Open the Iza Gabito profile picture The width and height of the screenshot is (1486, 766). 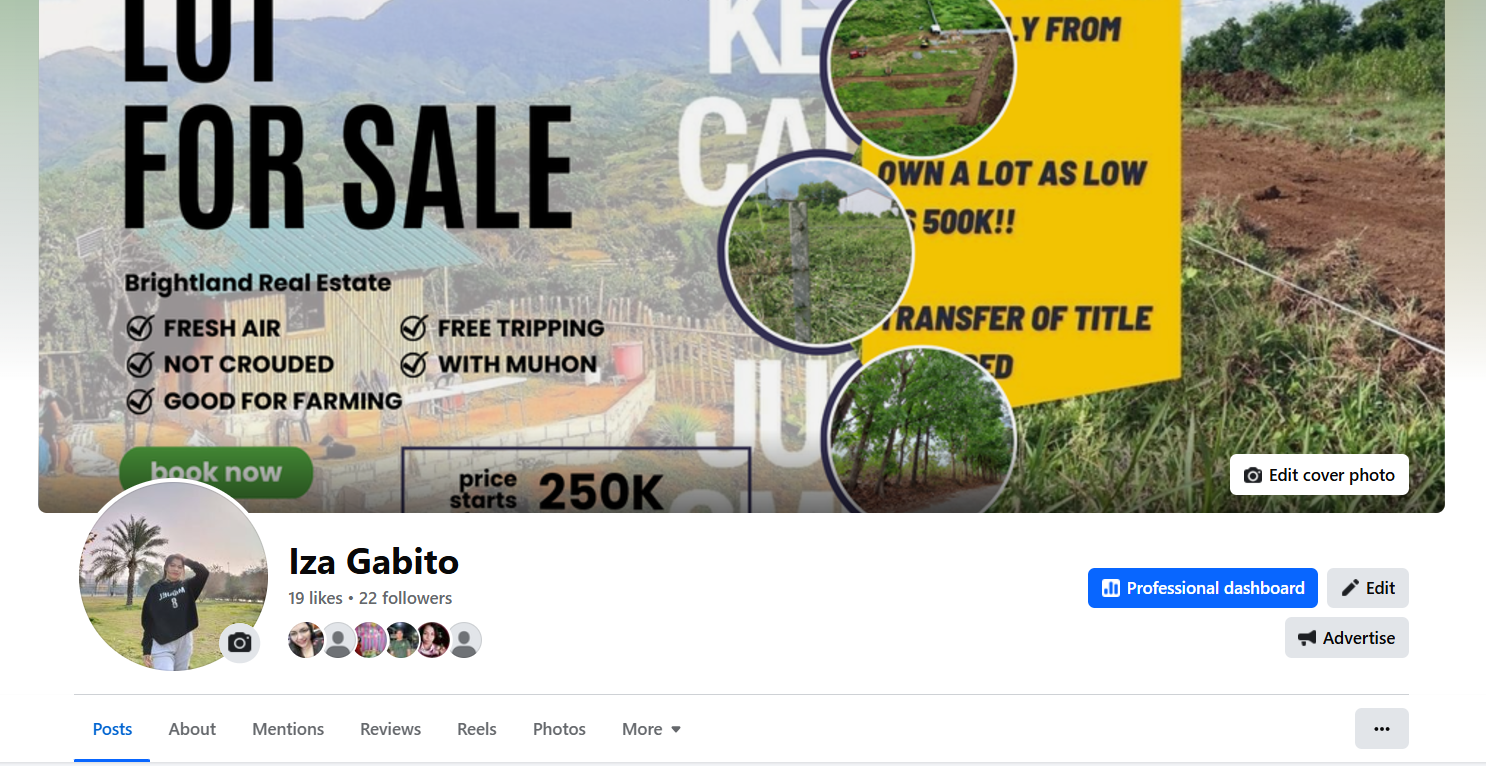(x=173, y=575)
